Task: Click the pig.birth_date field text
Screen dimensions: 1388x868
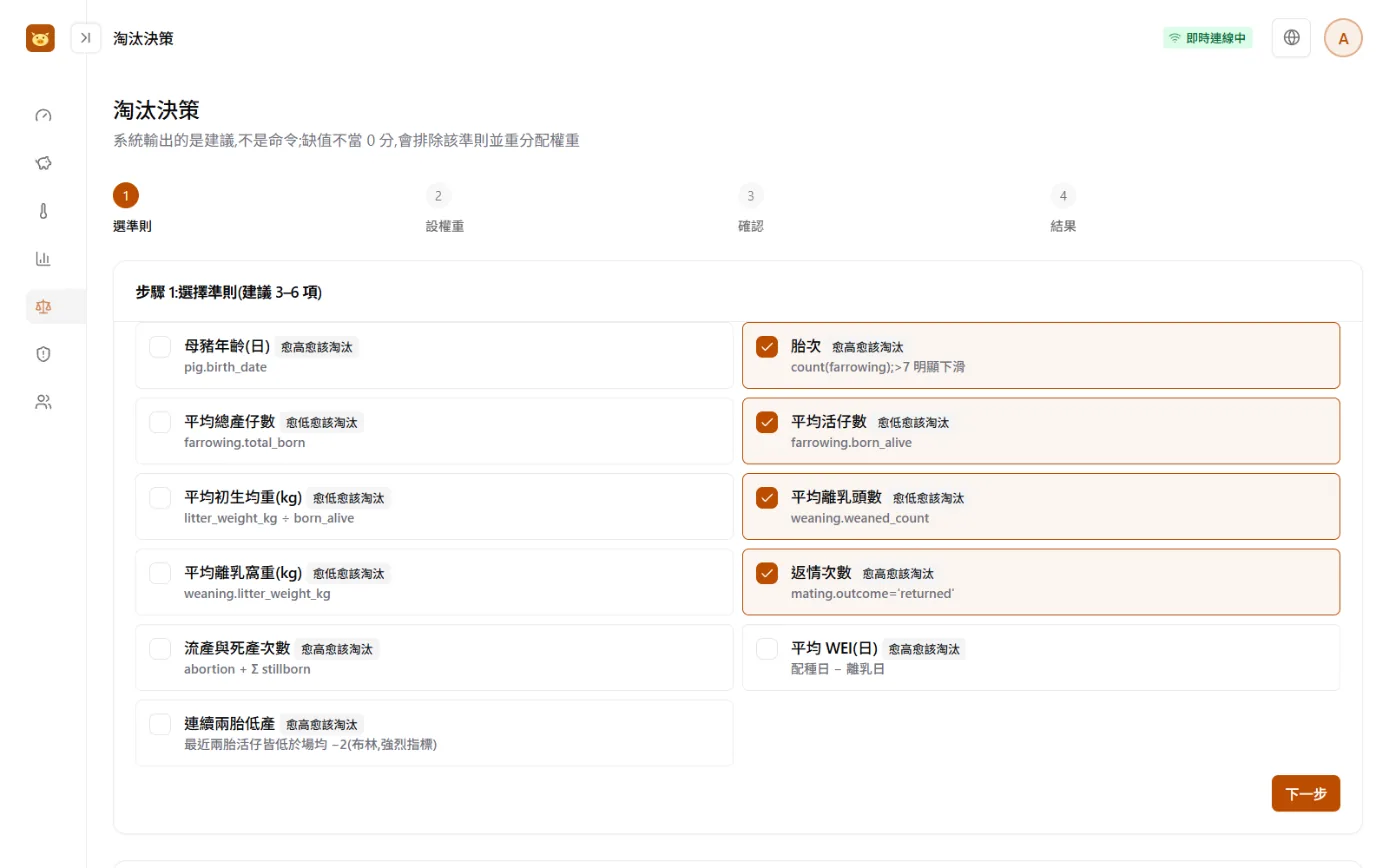Action: (226, 367)
